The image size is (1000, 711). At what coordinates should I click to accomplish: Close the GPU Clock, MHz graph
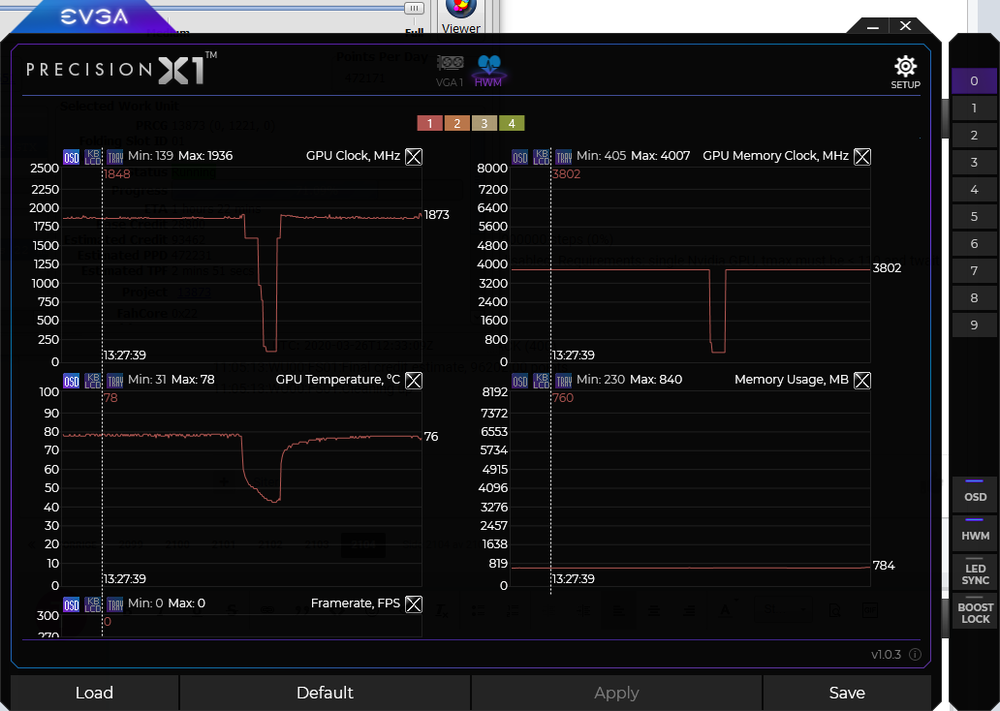414,157
